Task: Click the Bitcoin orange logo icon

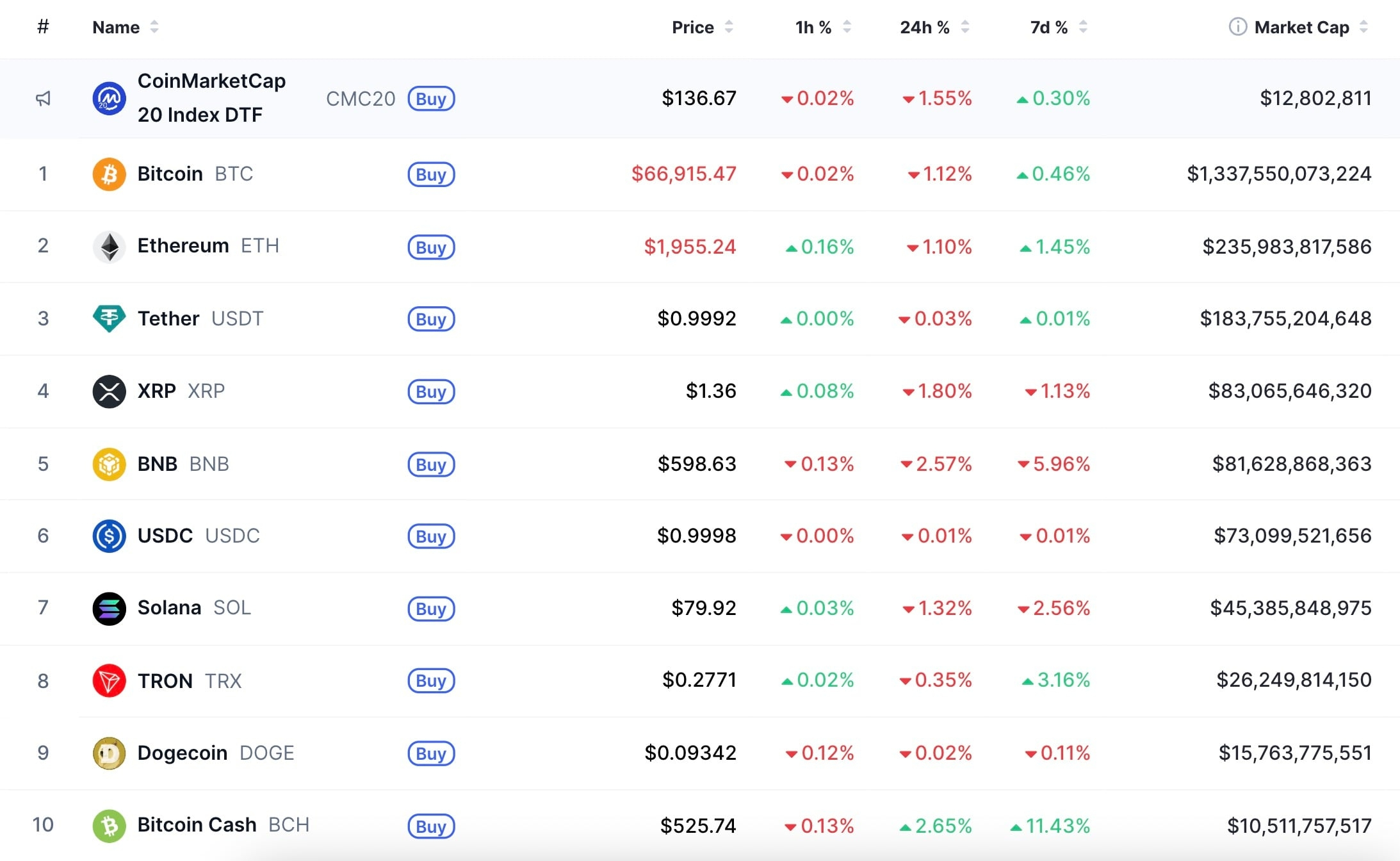Action: point(109,174)
